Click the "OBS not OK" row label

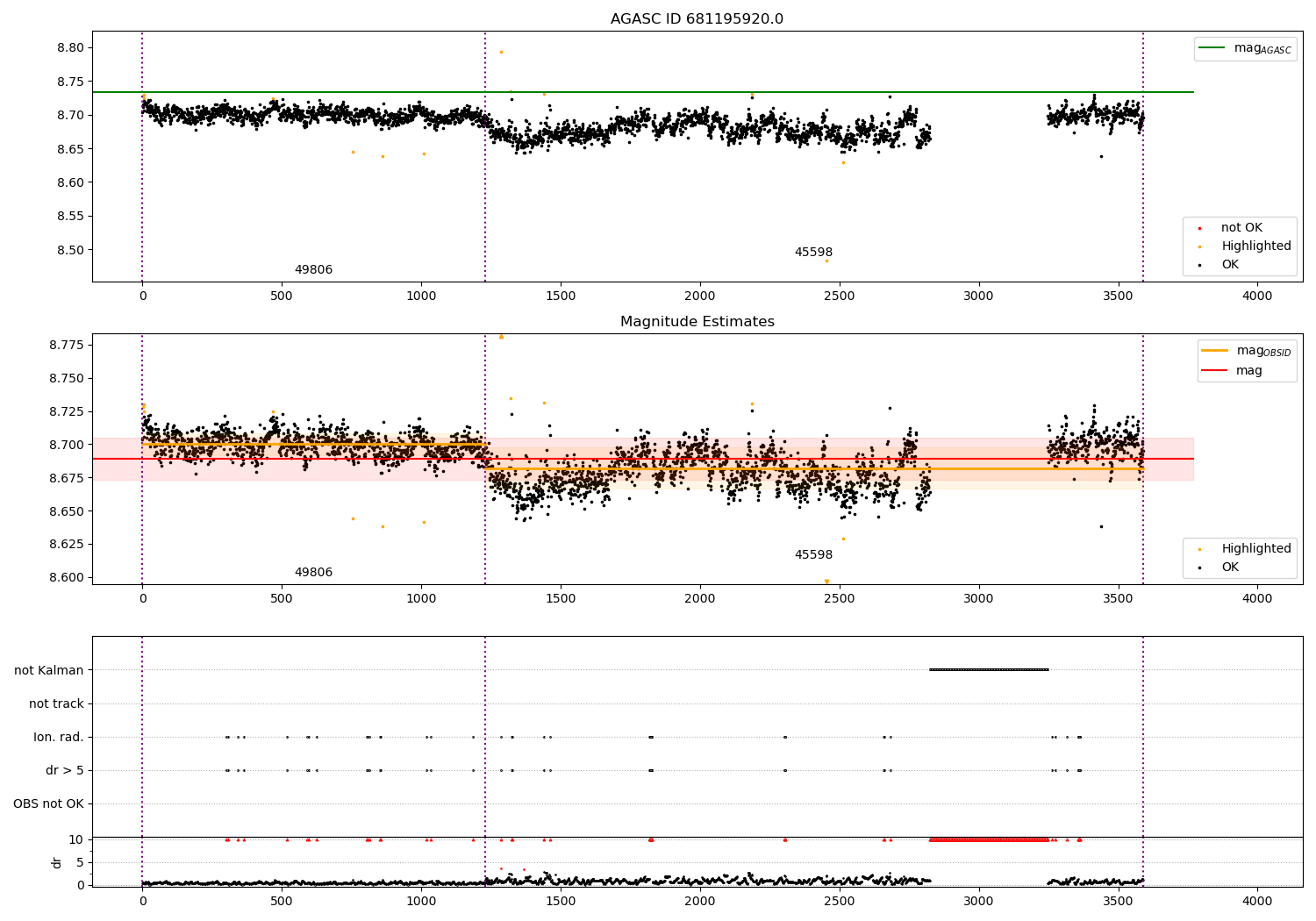[x=48, y=803]
